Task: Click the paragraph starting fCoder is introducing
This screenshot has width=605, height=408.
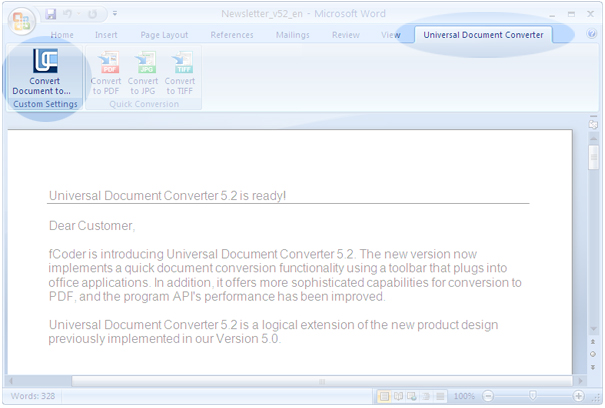Action: pos(285,275)
